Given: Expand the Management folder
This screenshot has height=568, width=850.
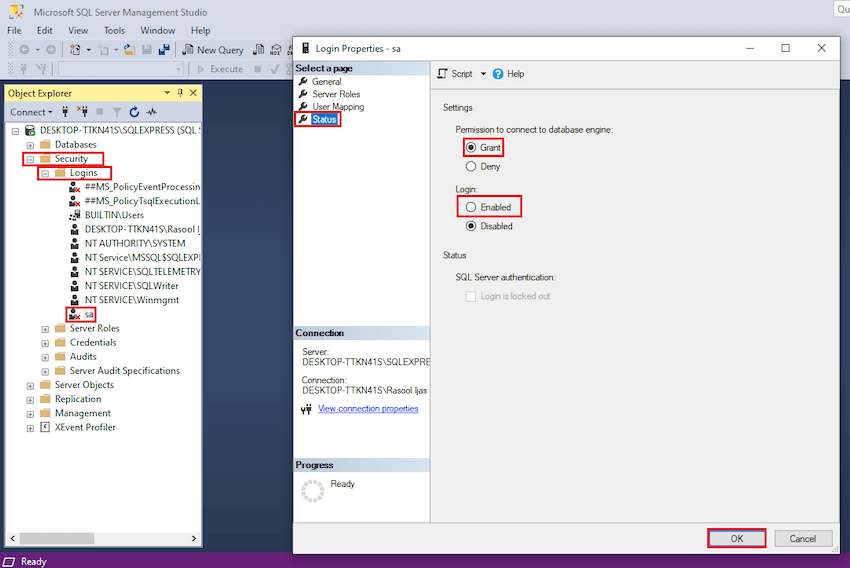Looking at the screenshot, I should pyautogui.click(x=30, y=414).
